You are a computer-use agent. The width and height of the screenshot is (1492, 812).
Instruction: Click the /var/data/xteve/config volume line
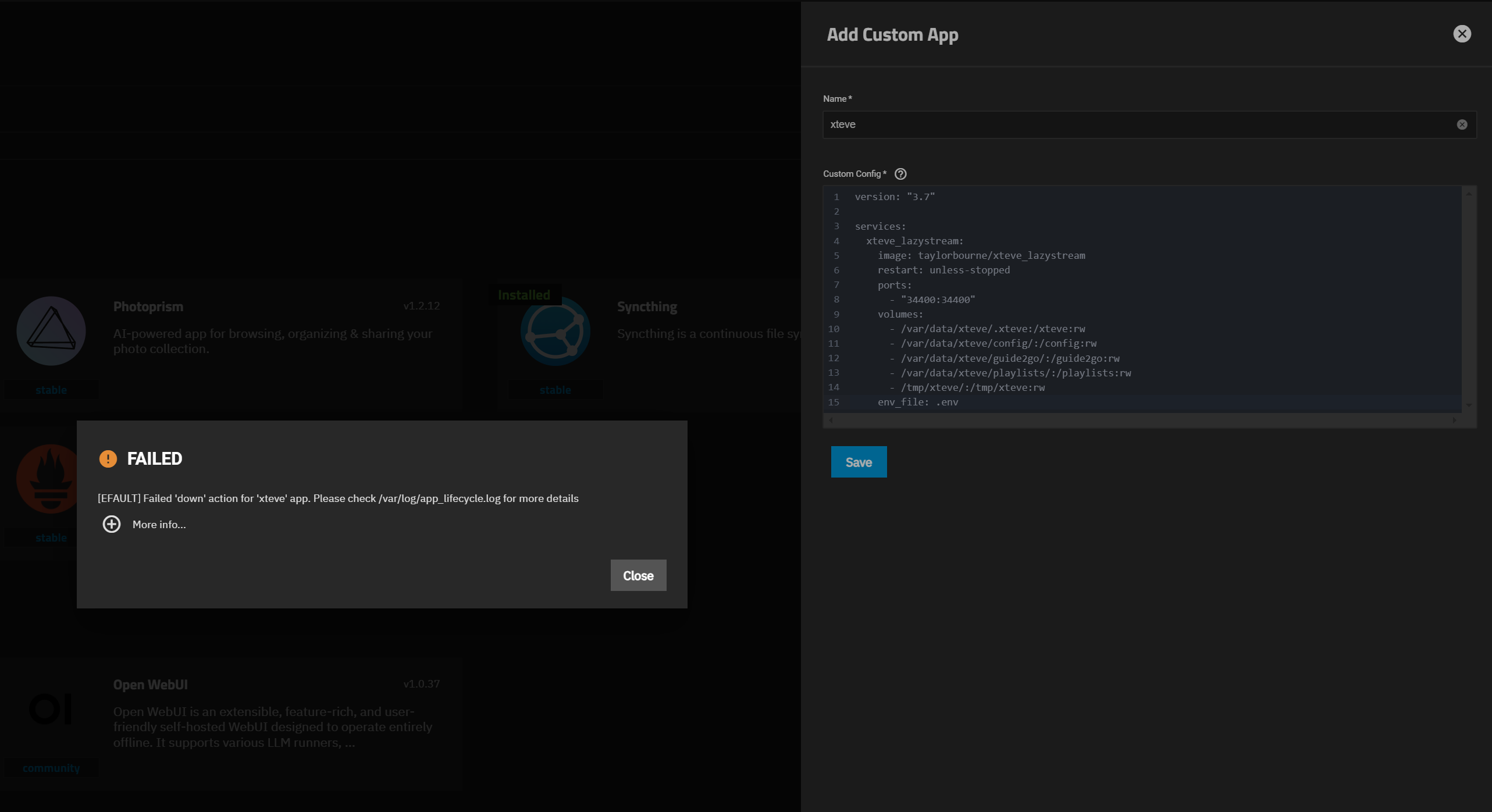point(993,343)
